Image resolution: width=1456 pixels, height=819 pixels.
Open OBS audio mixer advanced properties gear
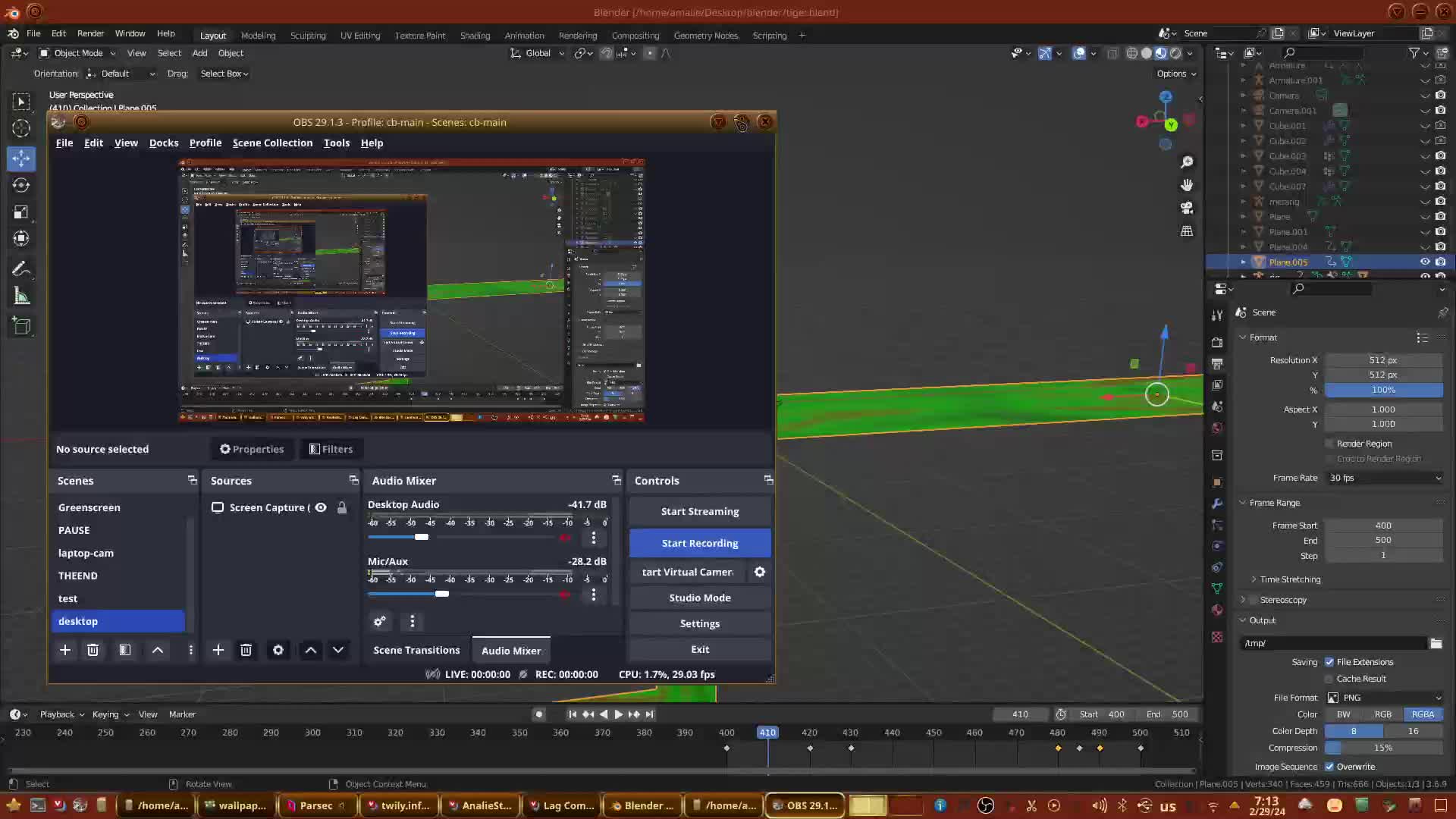pos(380,622)
